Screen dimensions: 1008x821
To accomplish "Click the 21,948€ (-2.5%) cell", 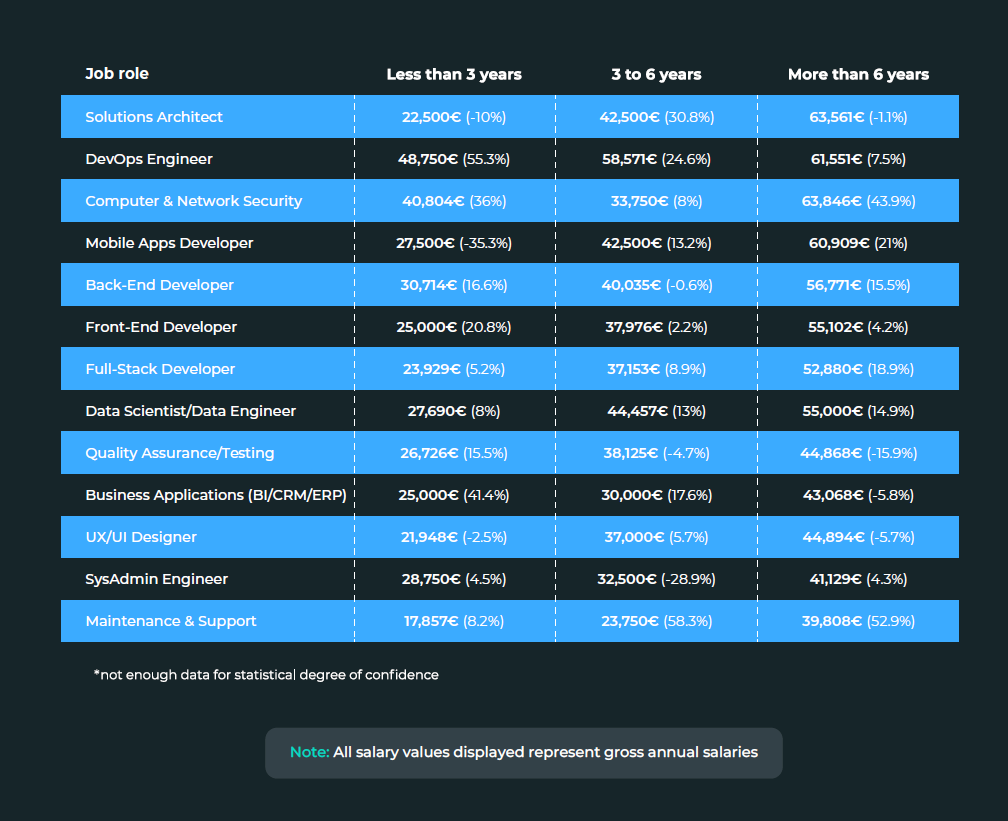I will (454, 537).
